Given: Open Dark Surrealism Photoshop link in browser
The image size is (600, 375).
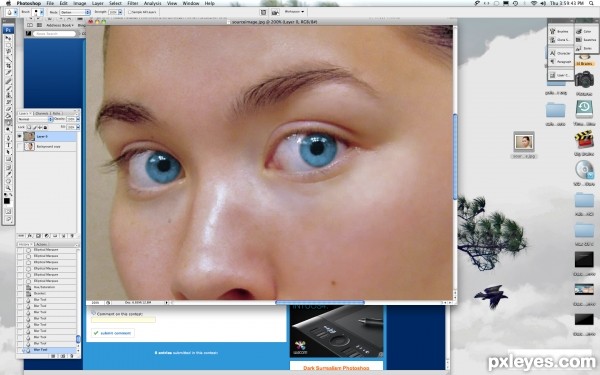Looking at the screenshot, I should point(336,368).
